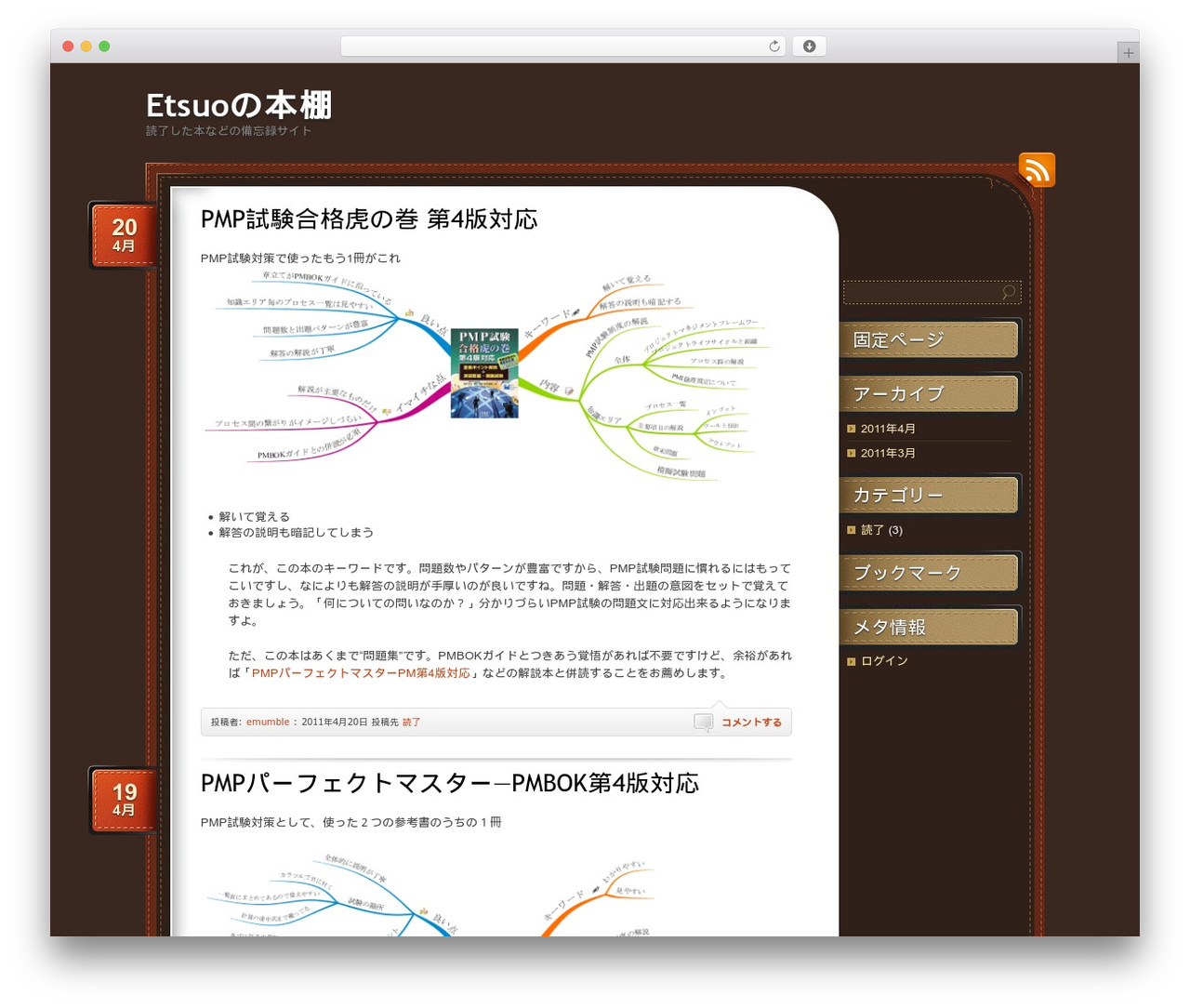
Task: Click the ログイン link
Action: pos(884,661)
